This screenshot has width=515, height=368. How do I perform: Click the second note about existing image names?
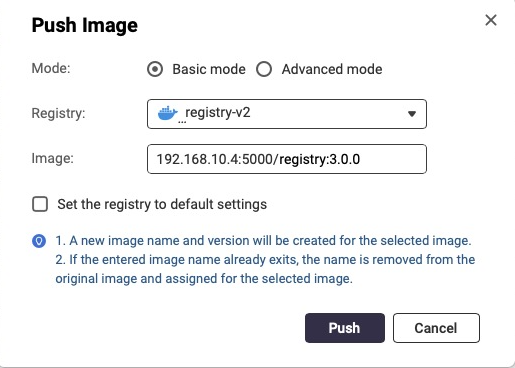(265, 269)
